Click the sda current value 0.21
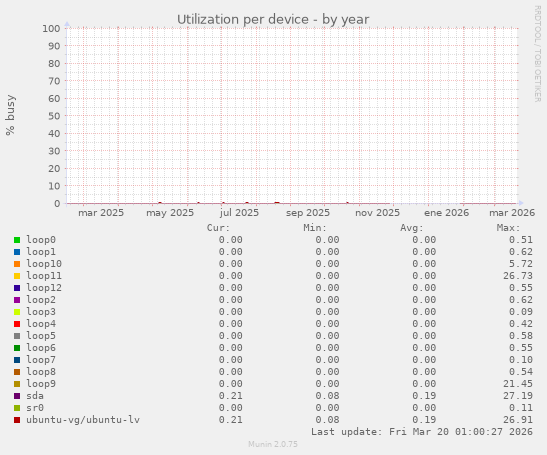 pos(231,396)
